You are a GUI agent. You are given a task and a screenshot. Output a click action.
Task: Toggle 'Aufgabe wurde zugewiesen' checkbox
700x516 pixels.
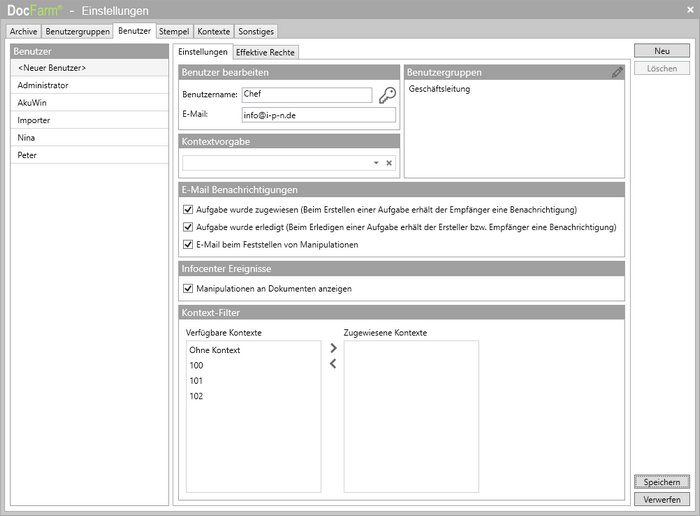tap(188, 210)
